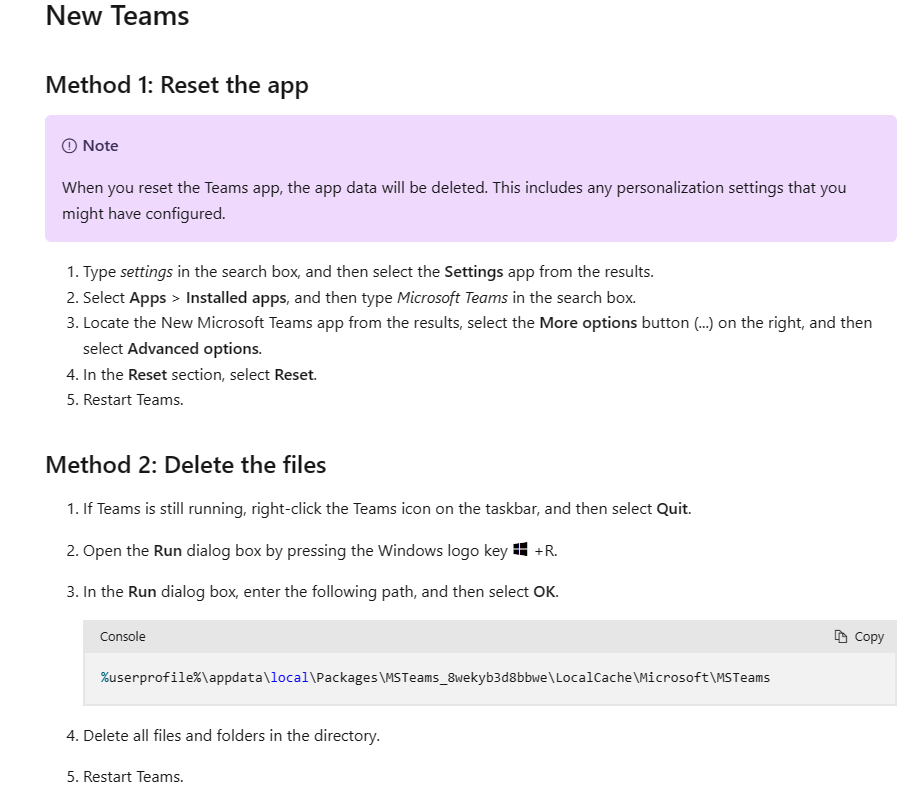Viewport: 923px width, 785px height.
Task: Click the bold 'Quit' text
Action: click(x=672, y=509)
